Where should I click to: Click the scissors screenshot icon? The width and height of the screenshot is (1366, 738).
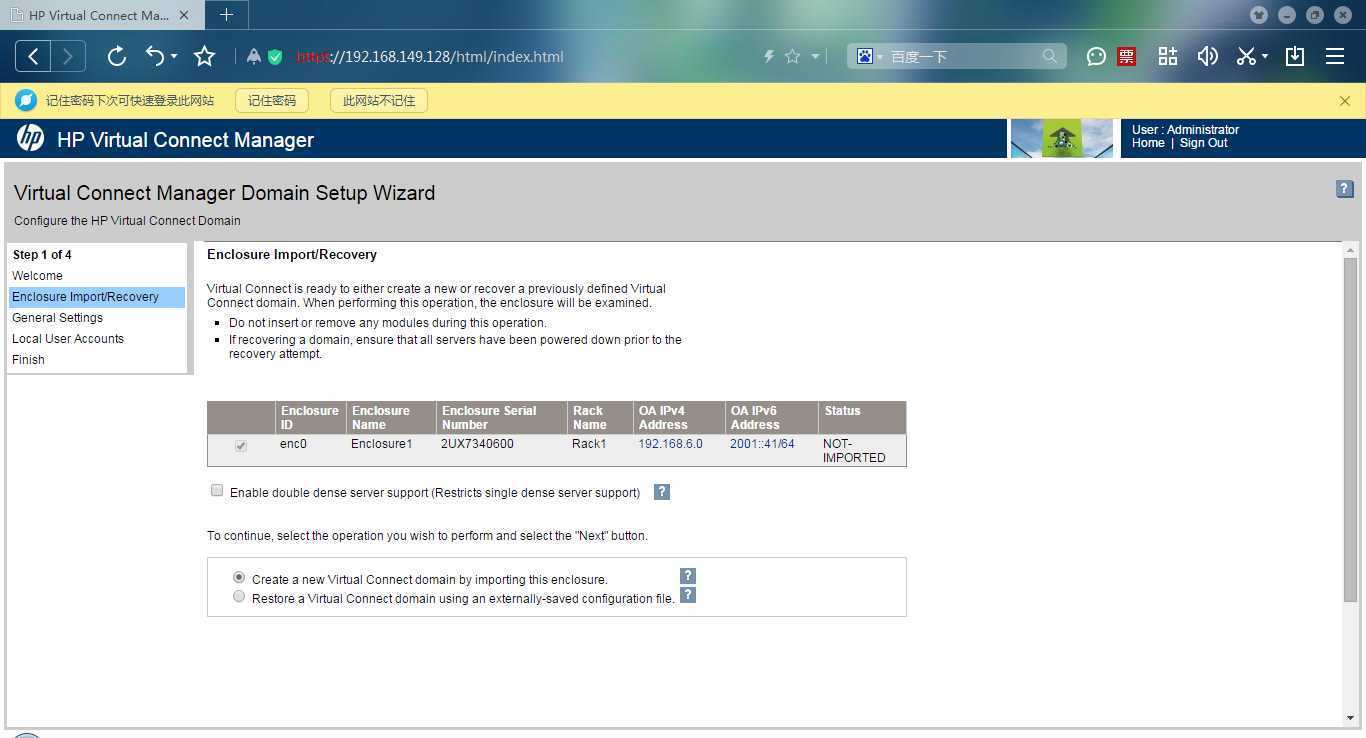(1246, 57)
